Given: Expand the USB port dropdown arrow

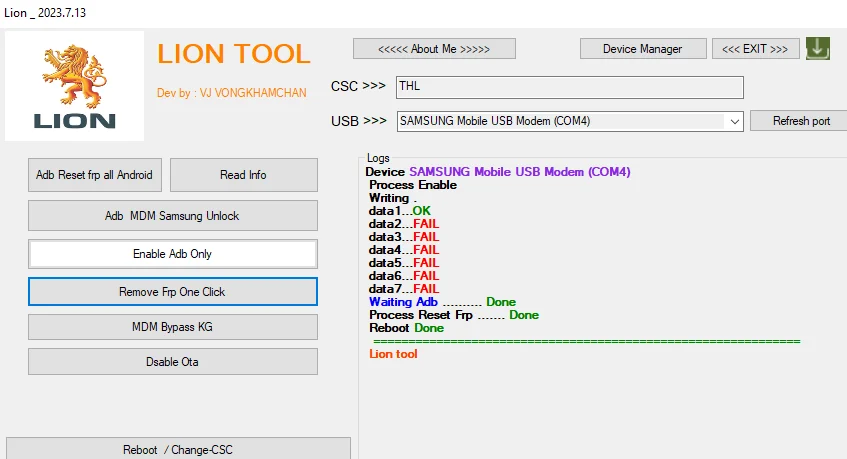Looking at the screenshot, I should (x=734, y=122).
